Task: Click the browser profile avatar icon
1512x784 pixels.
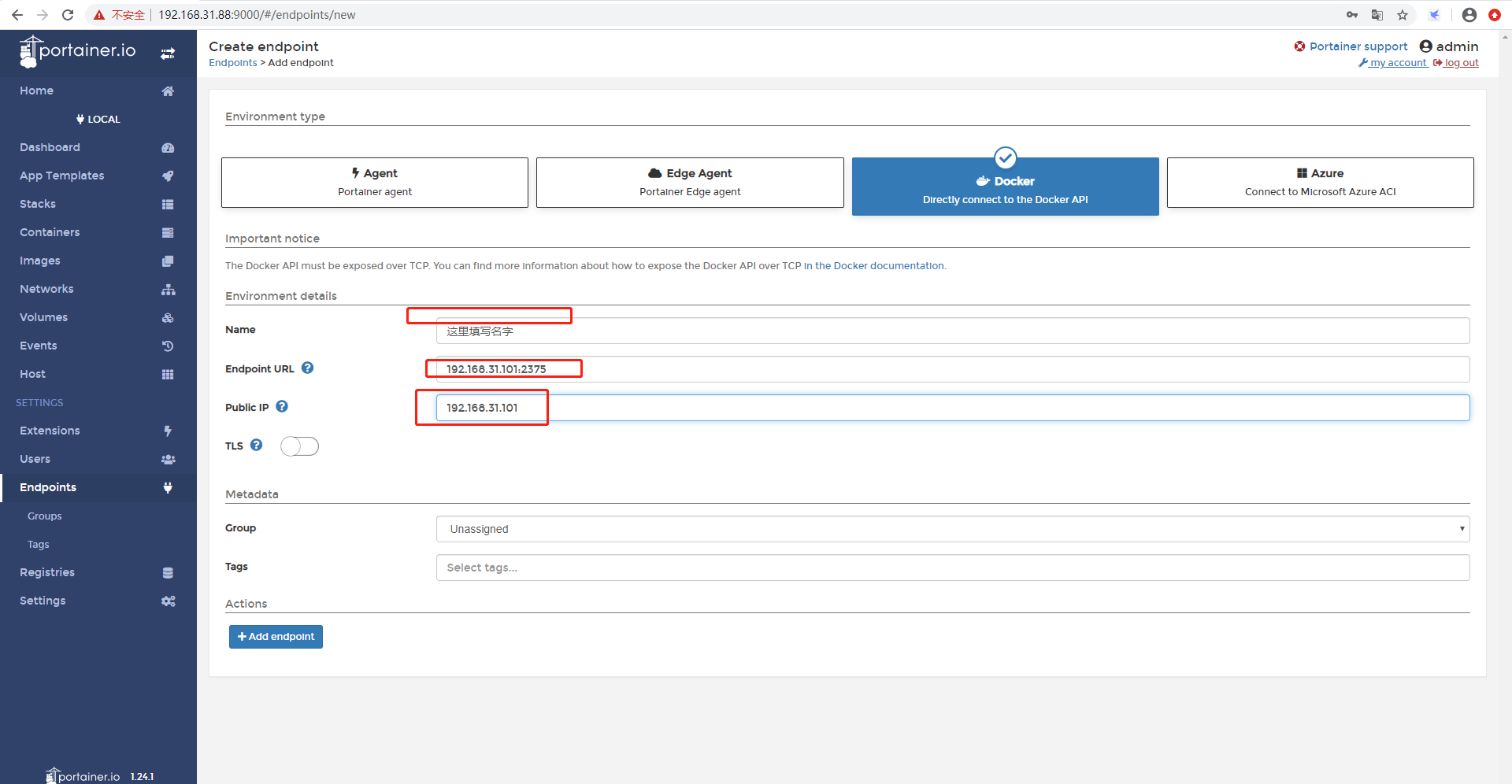Action: (1469, 15)
